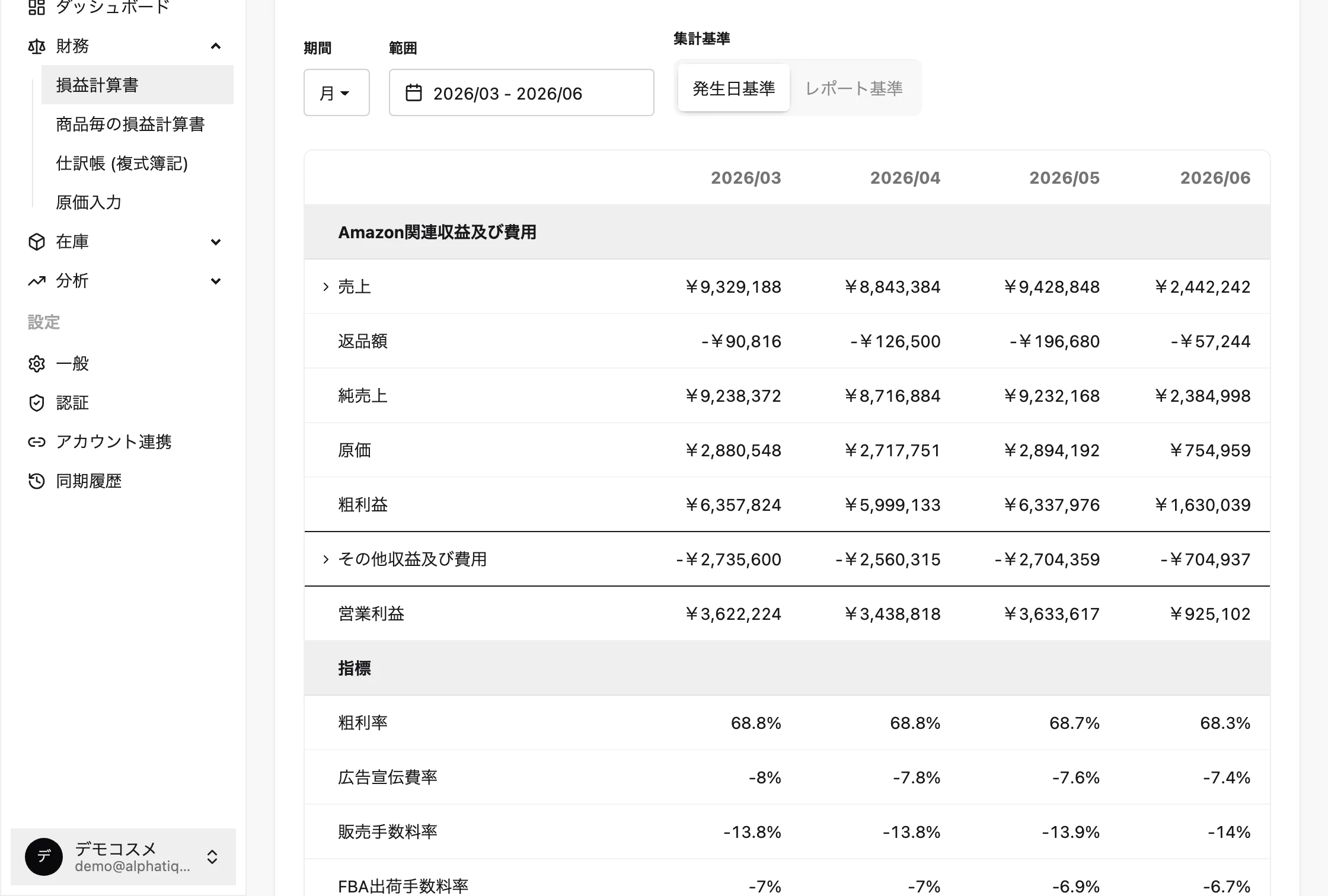
Task: Click the dashboard grid icon
Action: tap(37, 7)
